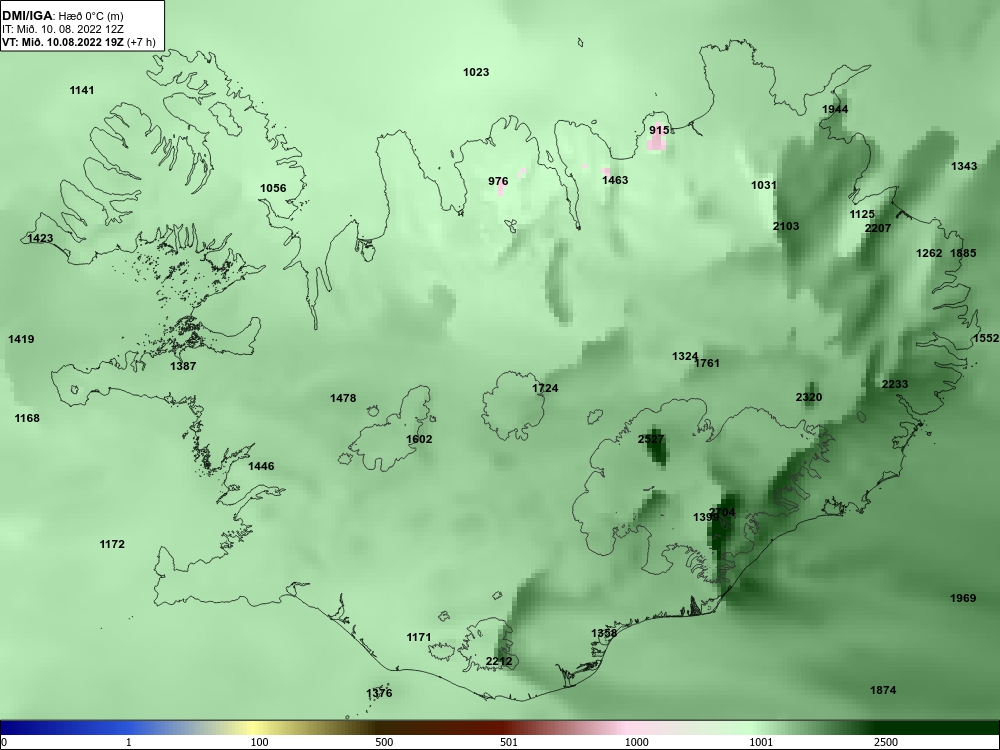Click the 1000 label on the colour scale

636,742
